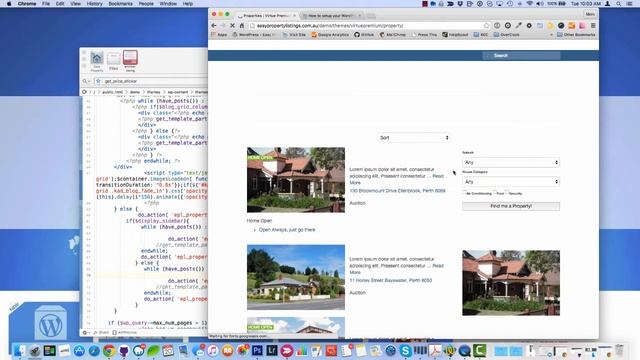Screen dimensions: 640x360
Task: Open the green Camtasia icon in the Dock
Action: 480,351
